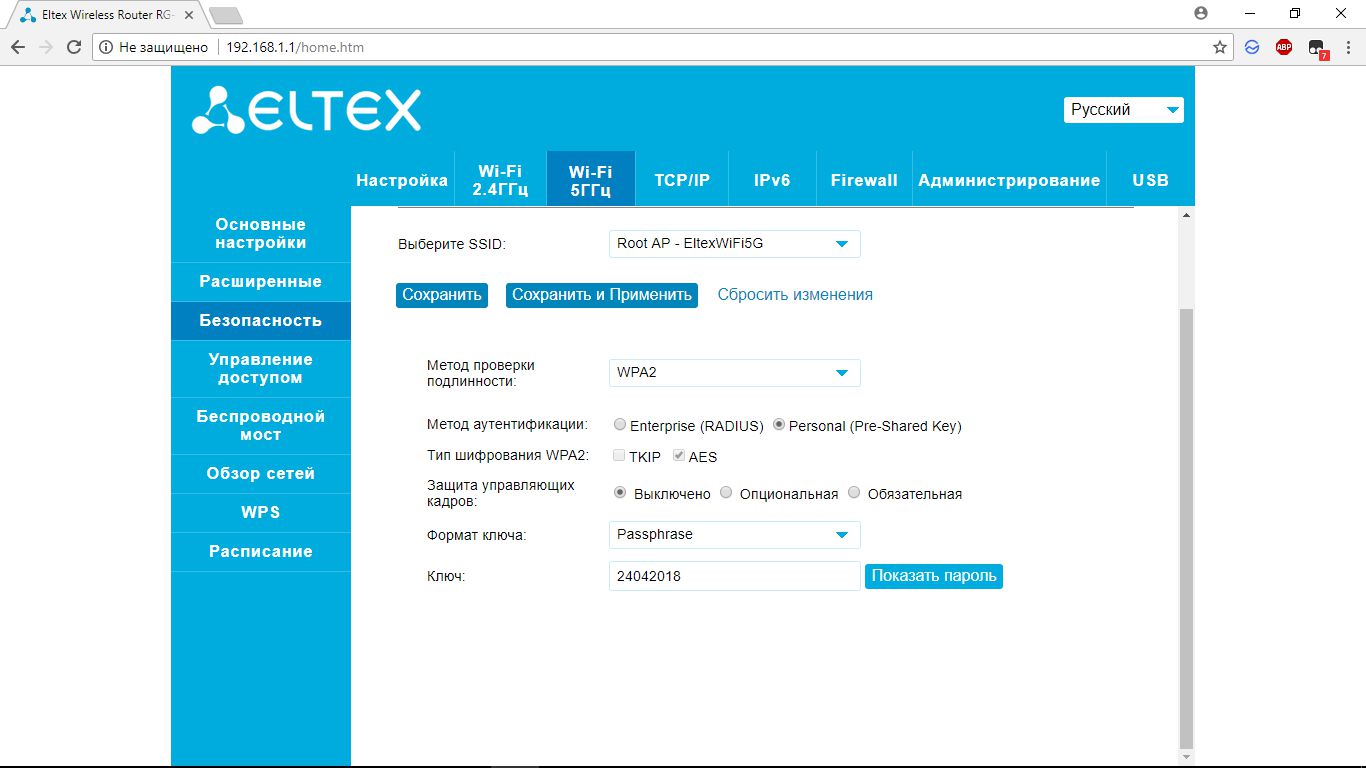This screenshot has height=768, width=1366.
Task: Toggle the TKIP encryption checkbox
Action: point(620,456)
